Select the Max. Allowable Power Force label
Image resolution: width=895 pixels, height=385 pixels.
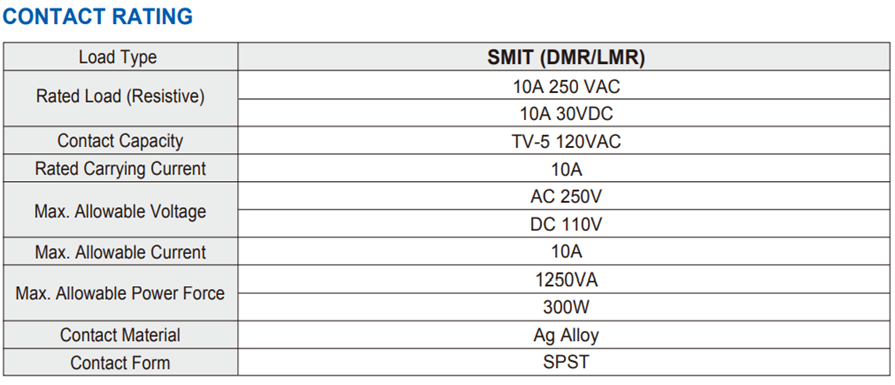pyautogui.click(x=120, y=294)
